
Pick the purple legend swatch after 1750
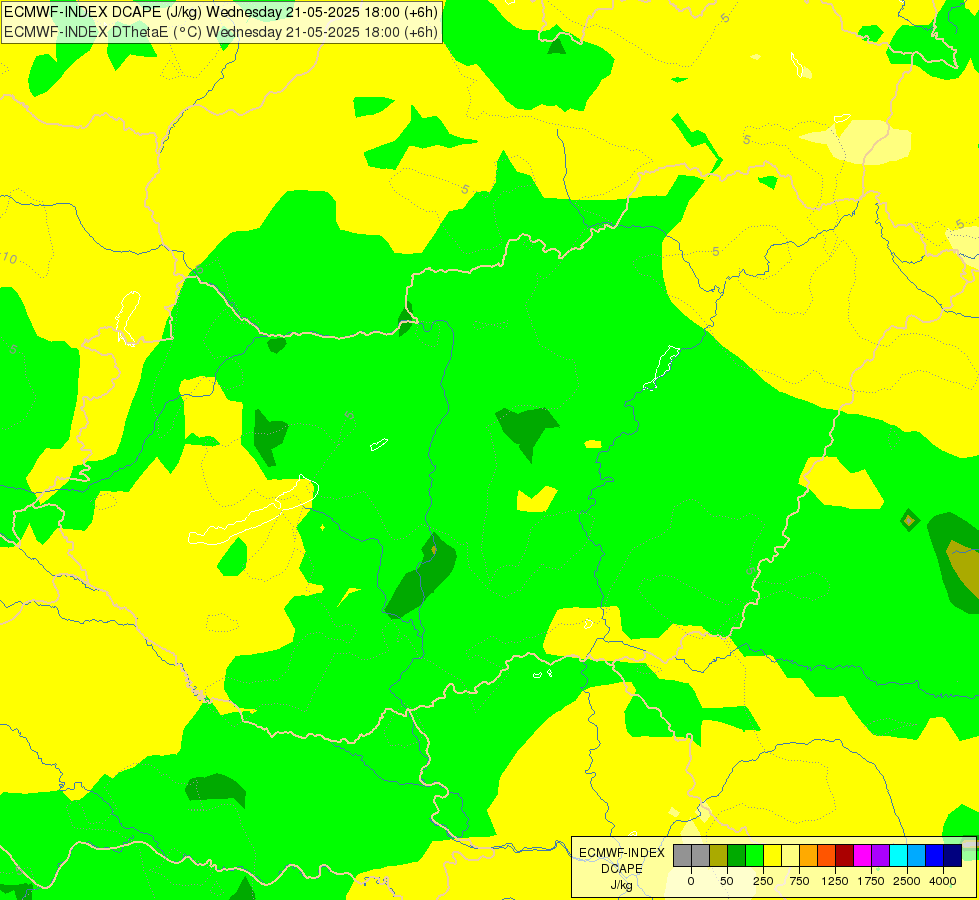coord(880,856)
